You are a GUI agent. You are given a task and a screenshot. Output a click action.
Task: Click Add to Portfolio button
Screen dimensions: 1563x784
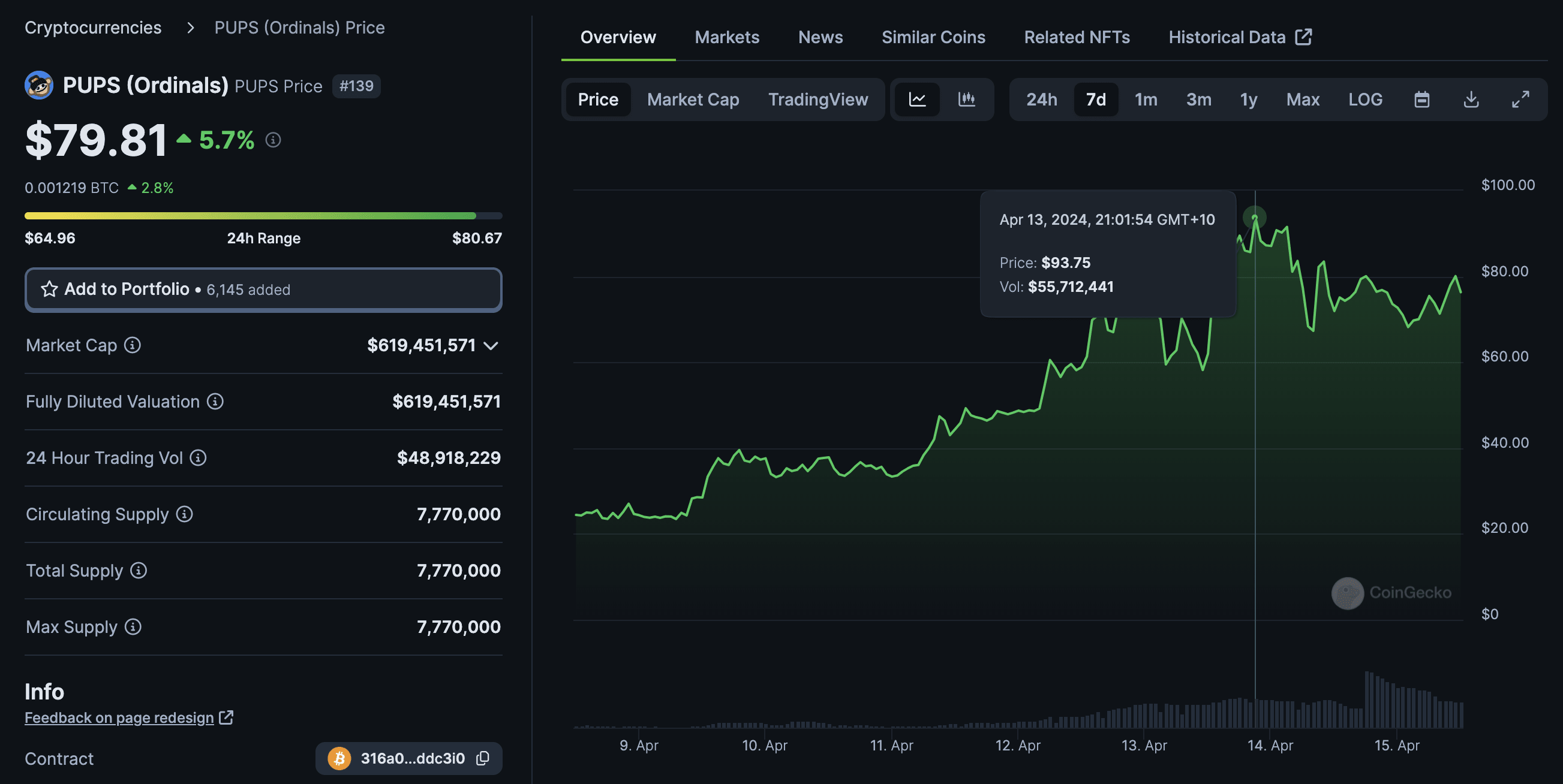tap(263, 290)
